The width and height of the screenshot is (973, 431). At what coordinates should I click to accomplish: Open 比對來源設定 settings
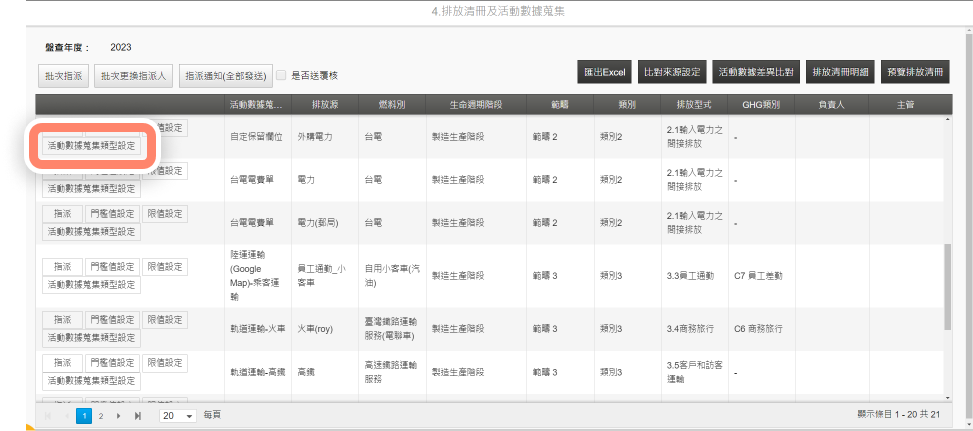click(671, 73)
